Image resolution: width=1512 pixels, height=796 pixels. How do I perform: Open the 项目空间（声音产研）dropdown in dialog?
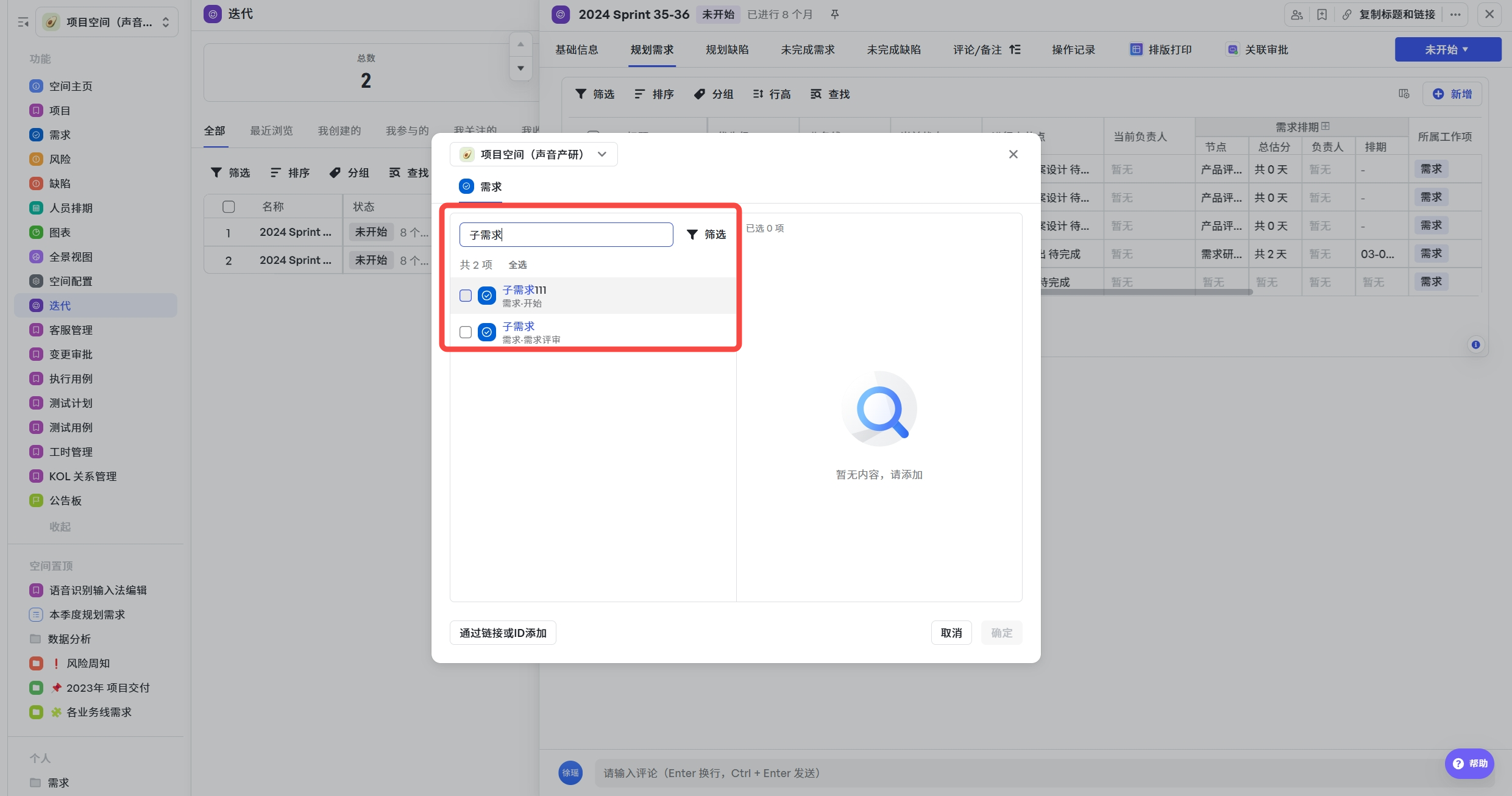[533, 154]
